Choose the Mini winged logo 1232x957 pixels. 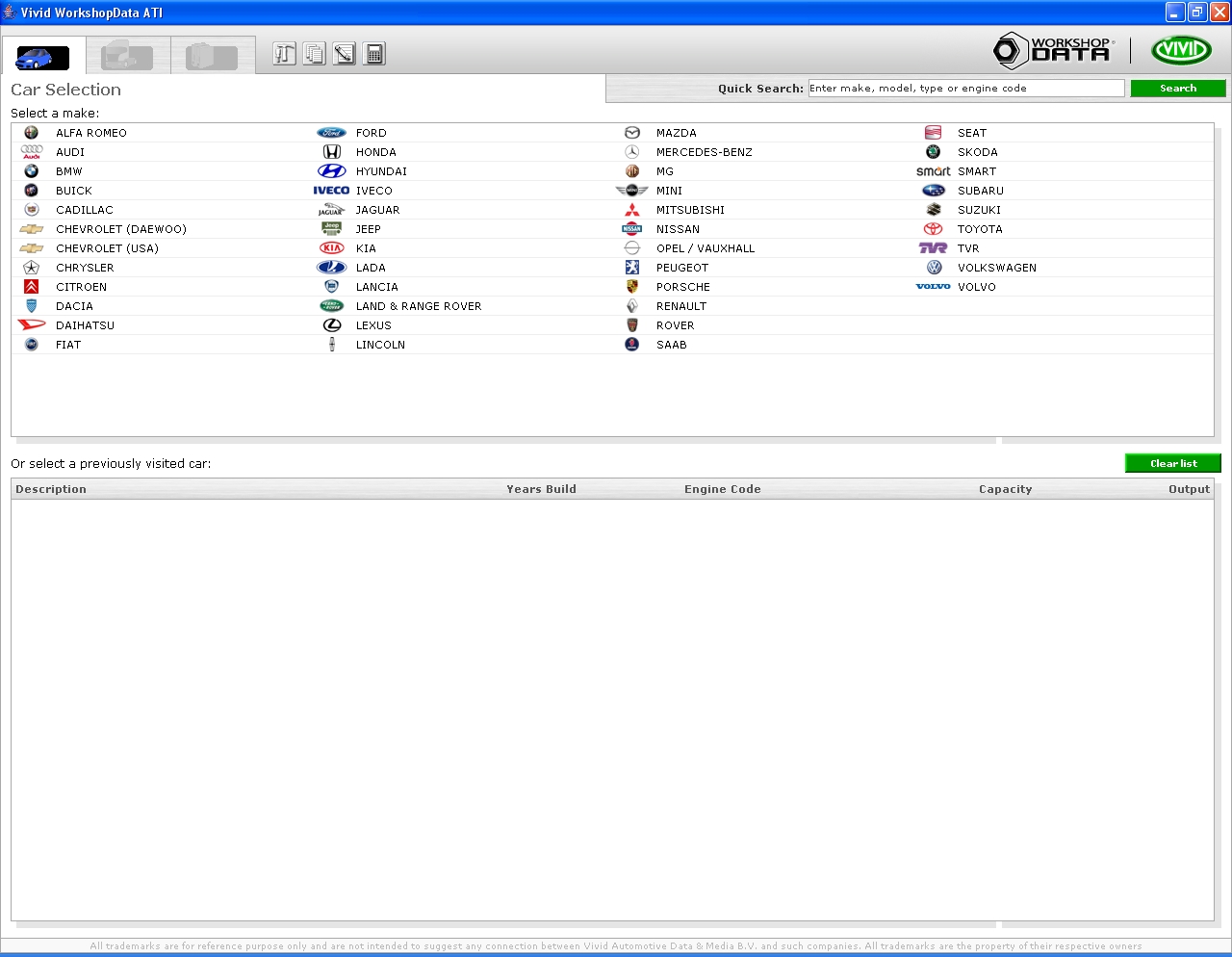[x=632, y=191]
